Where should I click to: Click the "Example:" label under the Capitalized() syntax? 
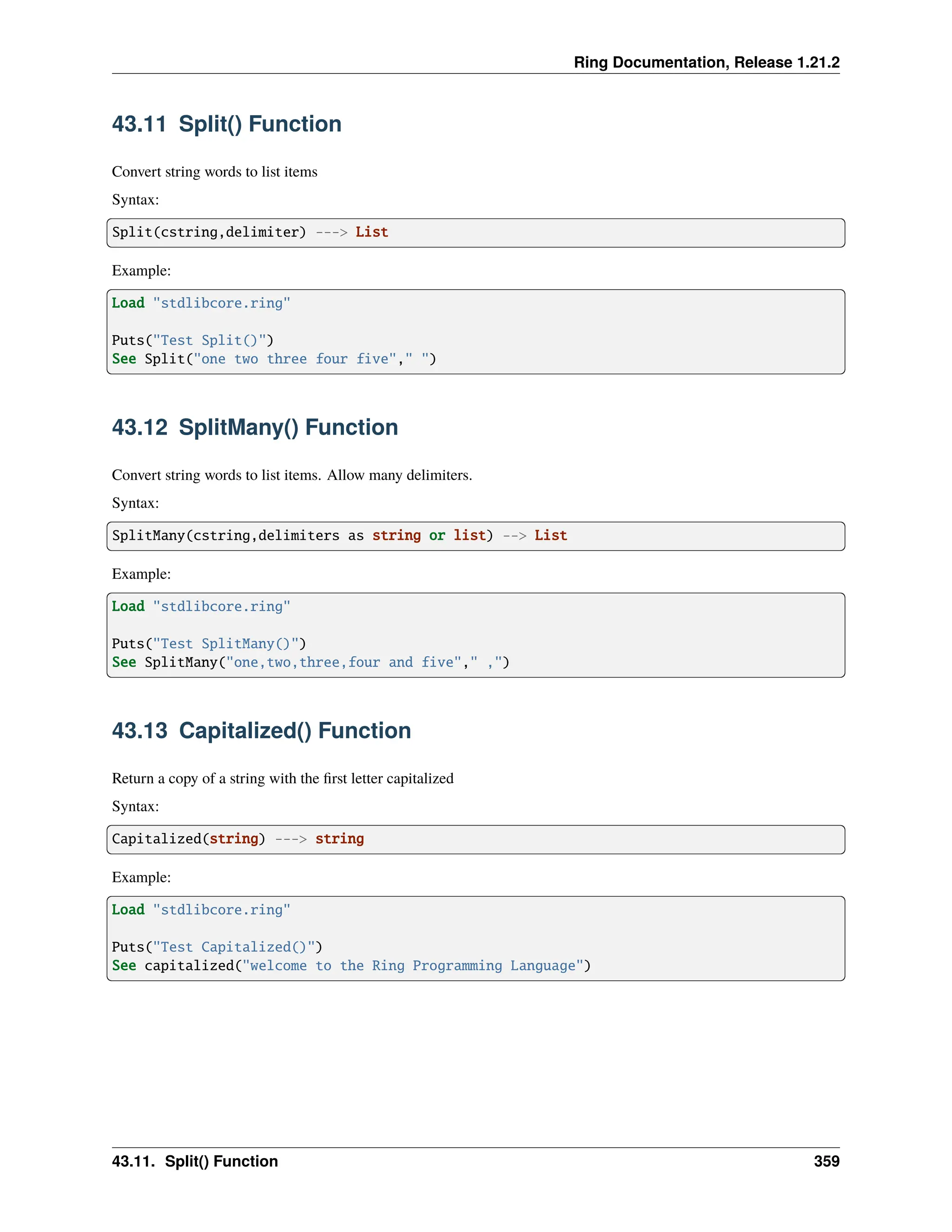[141, 877]
